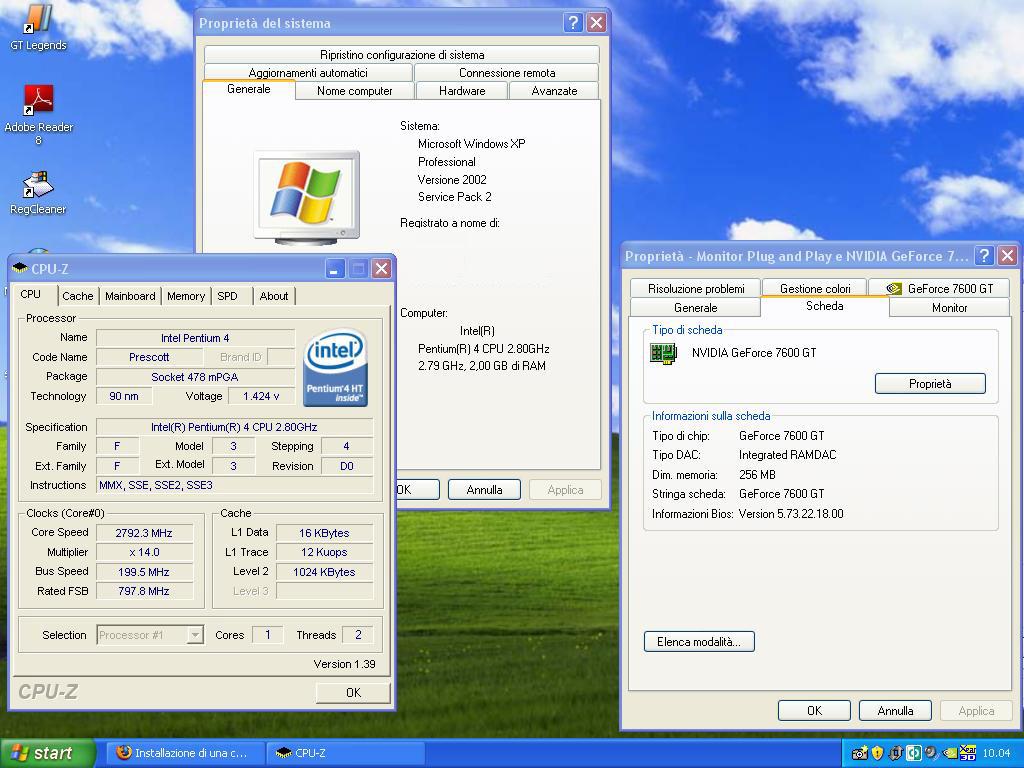Click the Instructions field MMX, SSE, SSE2, SSE3
1024x768 pixels.
(x=234, y=485)
